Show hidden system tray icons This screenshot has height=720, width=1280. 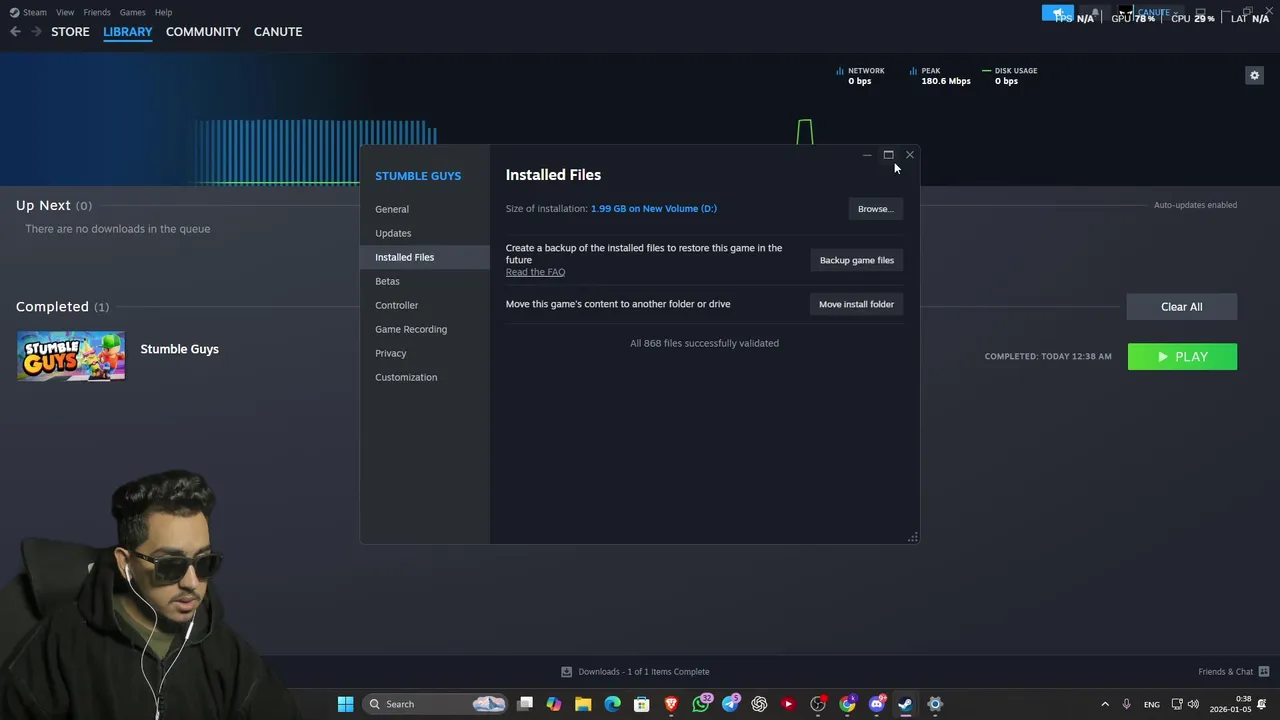[x=1105, y=704]
